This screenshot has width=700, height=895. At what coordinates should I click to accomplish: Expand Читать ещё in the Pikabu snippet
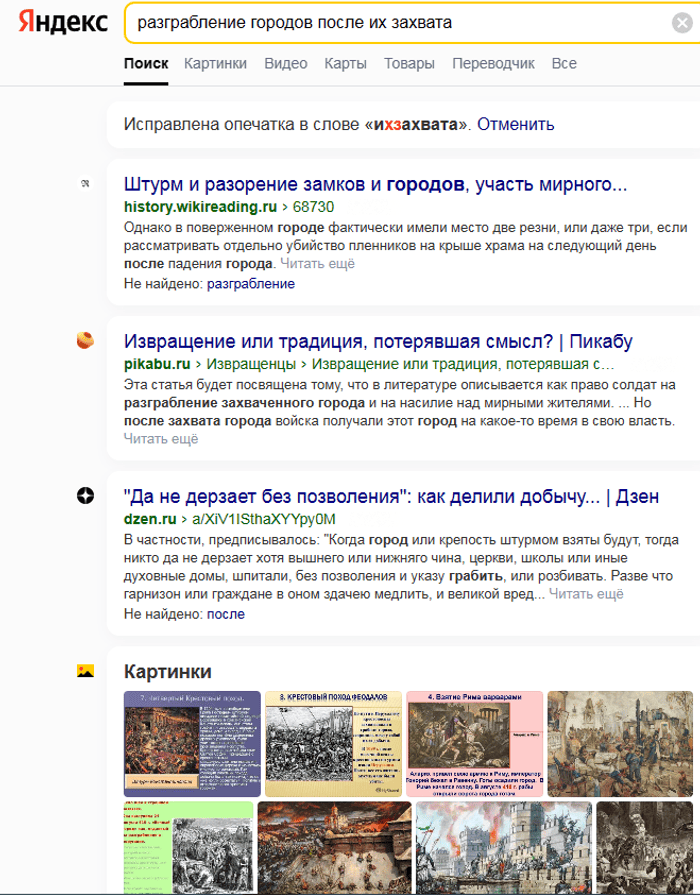click(x=161, y=438)
